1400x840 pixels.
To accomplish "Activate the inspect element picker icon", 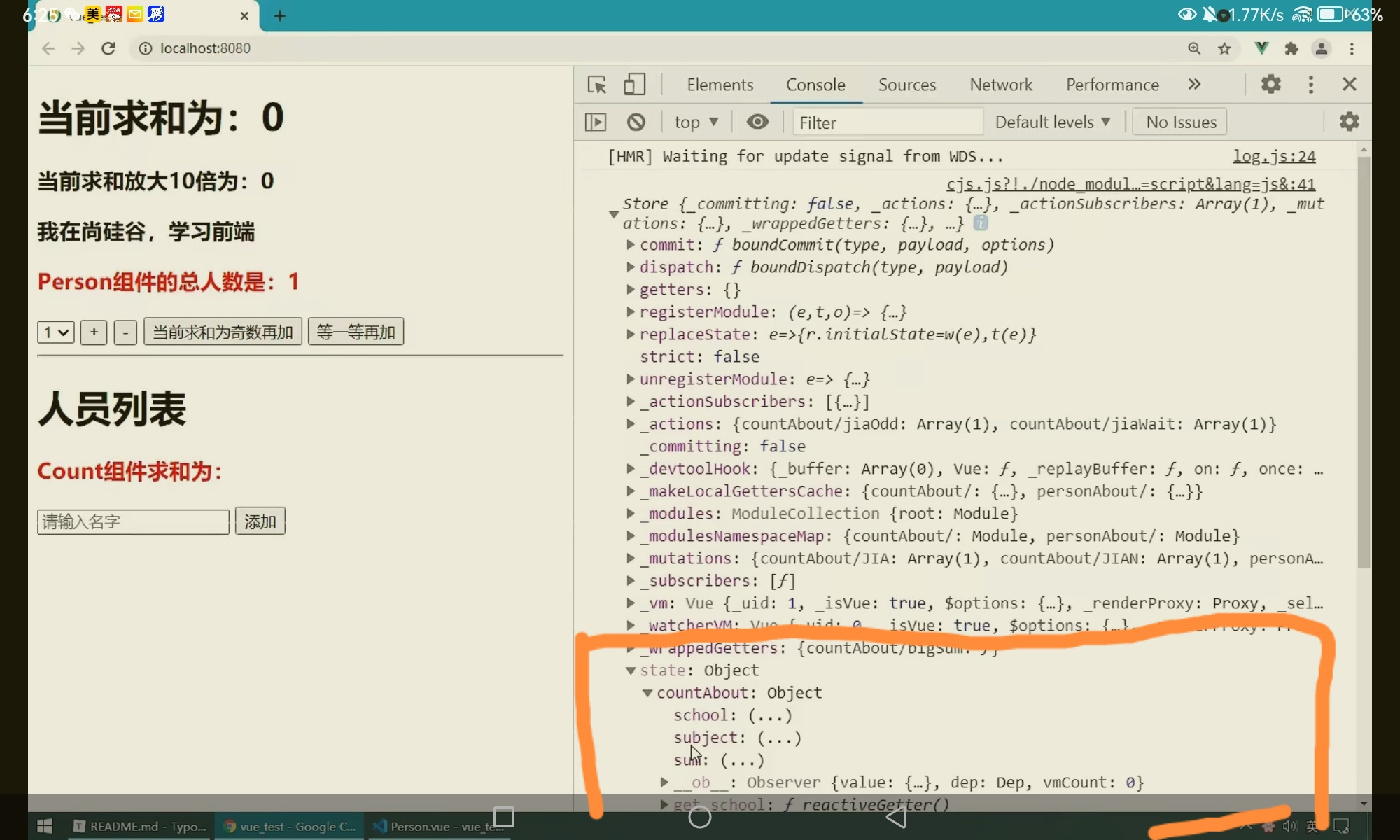I will click(597, 85).
